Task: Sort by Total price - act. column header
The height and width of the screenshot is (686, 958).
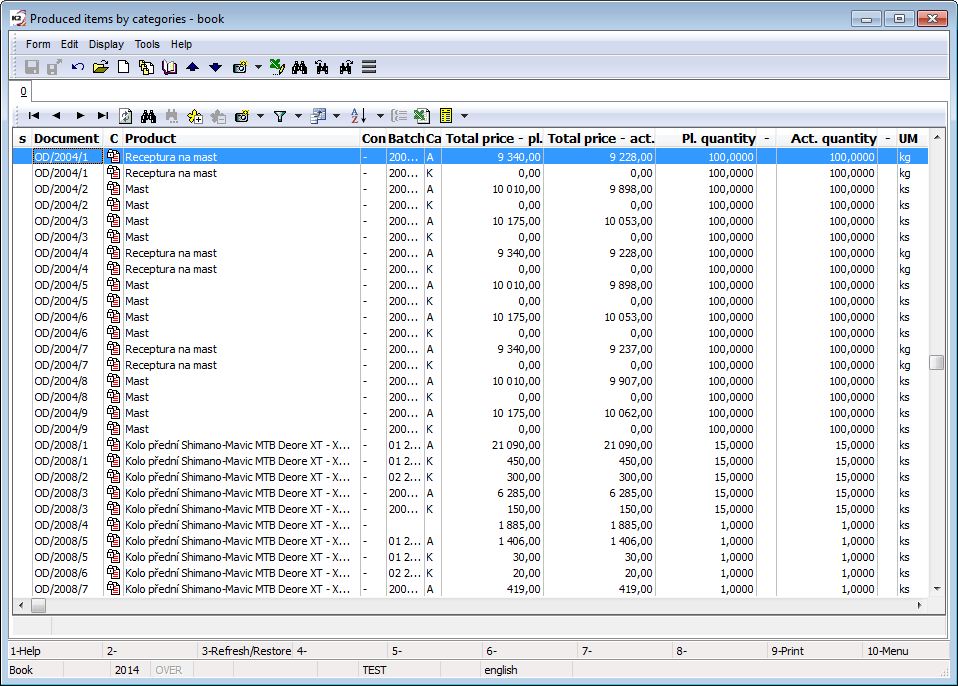Action: (x=600, y=138)
